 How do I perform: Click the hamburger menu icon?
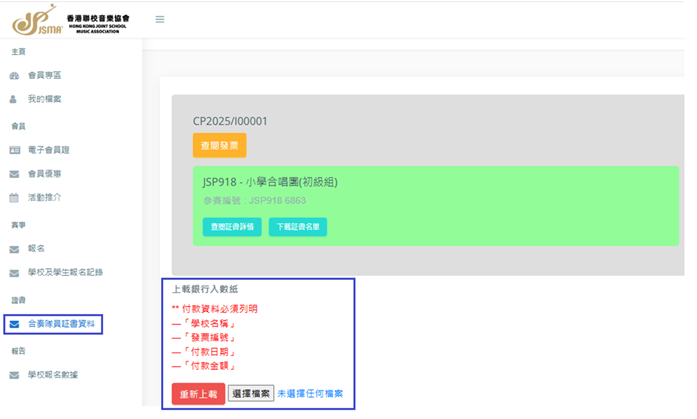(x=160, y=19)
